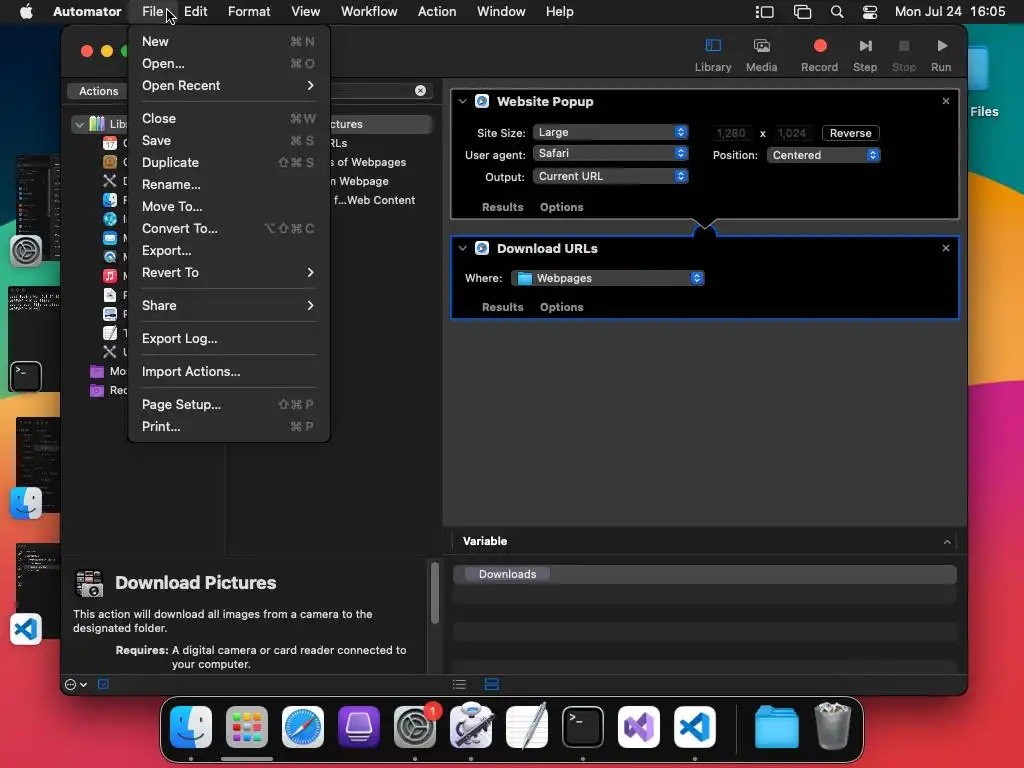Click the Reverse button
Image resolution: width=1024 pixels, height=768 pixels.
[x=850, y=133]
